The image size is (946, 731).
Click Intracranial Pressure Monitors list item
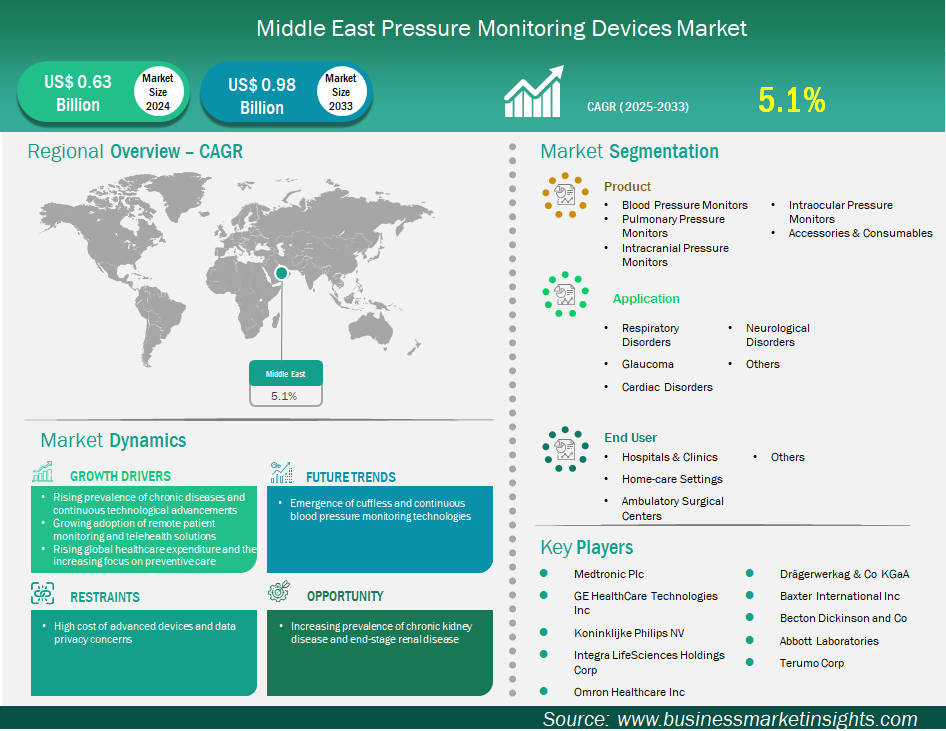click(x=675, y=255)
